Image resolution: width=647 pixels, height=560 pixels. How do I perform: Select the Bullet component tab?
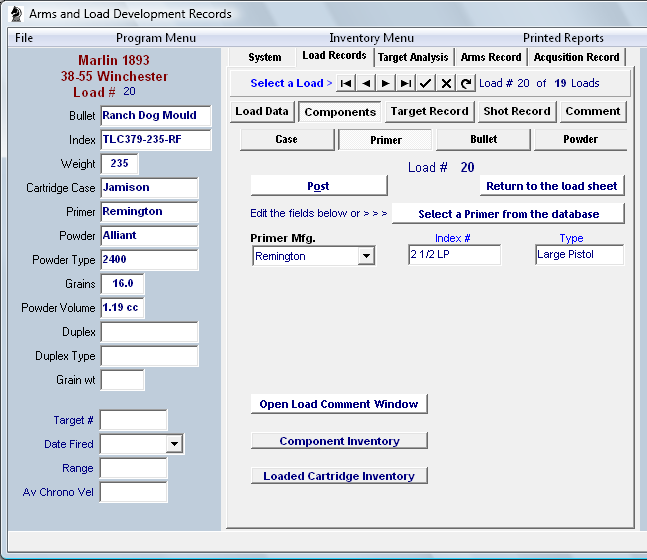point(483,139)
